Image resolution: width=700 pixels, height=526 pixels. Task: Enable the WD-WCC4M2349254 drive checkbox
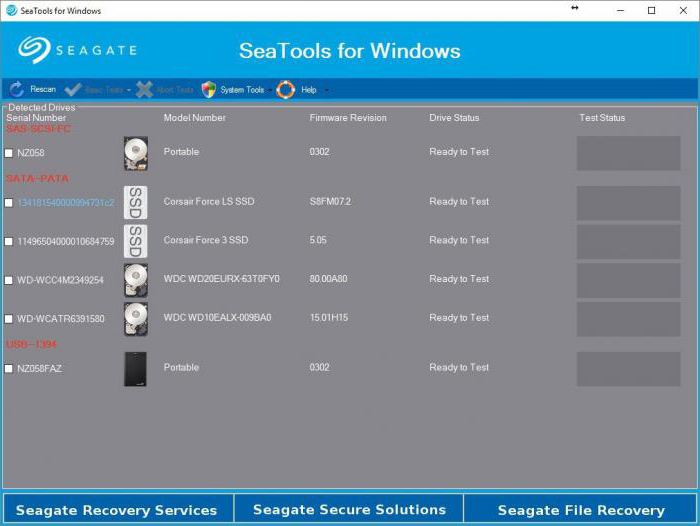[x=8, y=280]
